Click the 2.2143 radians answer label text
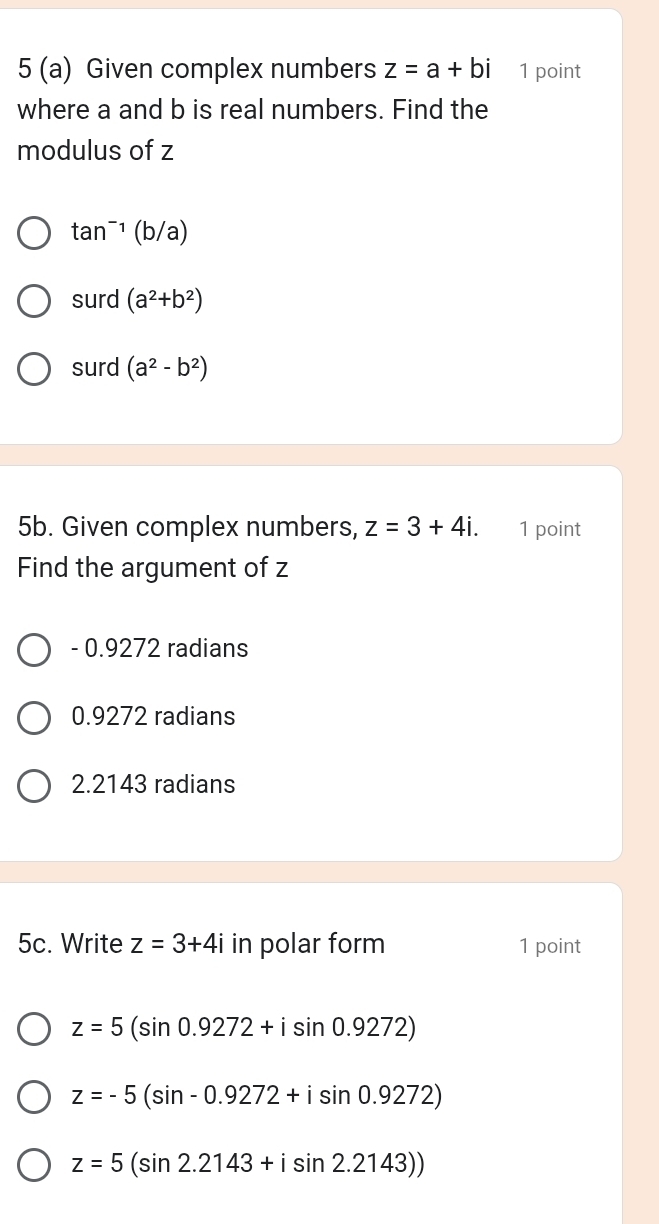This screenshot has width=659, height=1224. coord(154,785)
